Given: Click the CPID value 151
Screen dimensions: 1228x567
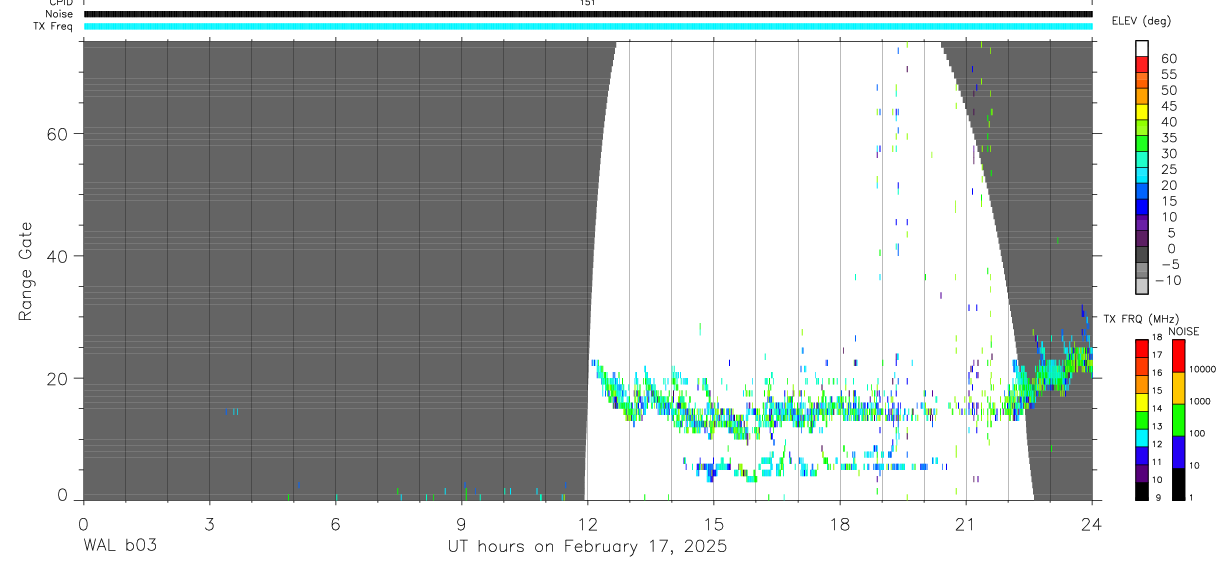Looking at the screenshot, I should pos(587,3).
